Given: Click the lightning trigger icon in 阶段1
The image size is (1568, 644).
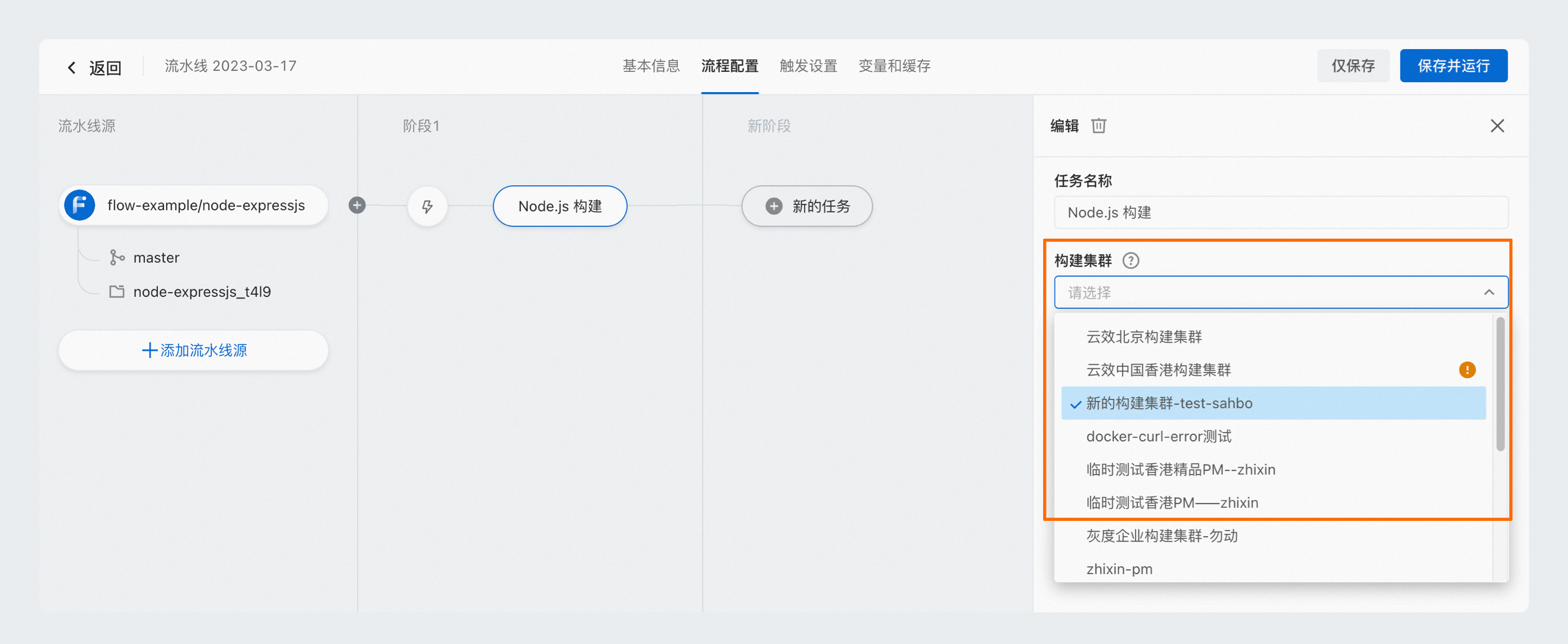Looking at the screenshot, I should coord(427,206).
